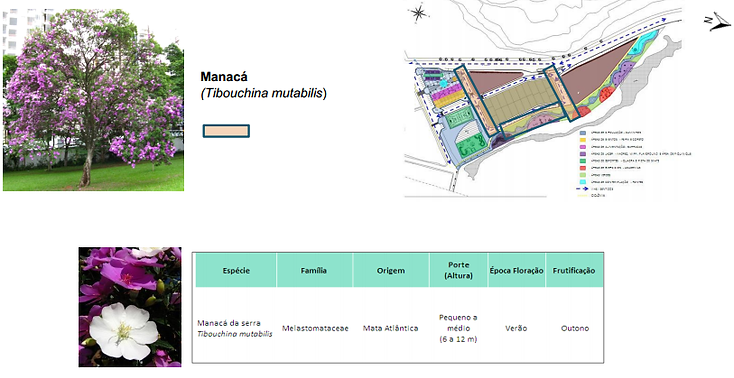Click the 'Verão' cell

[x=516, y=328]
